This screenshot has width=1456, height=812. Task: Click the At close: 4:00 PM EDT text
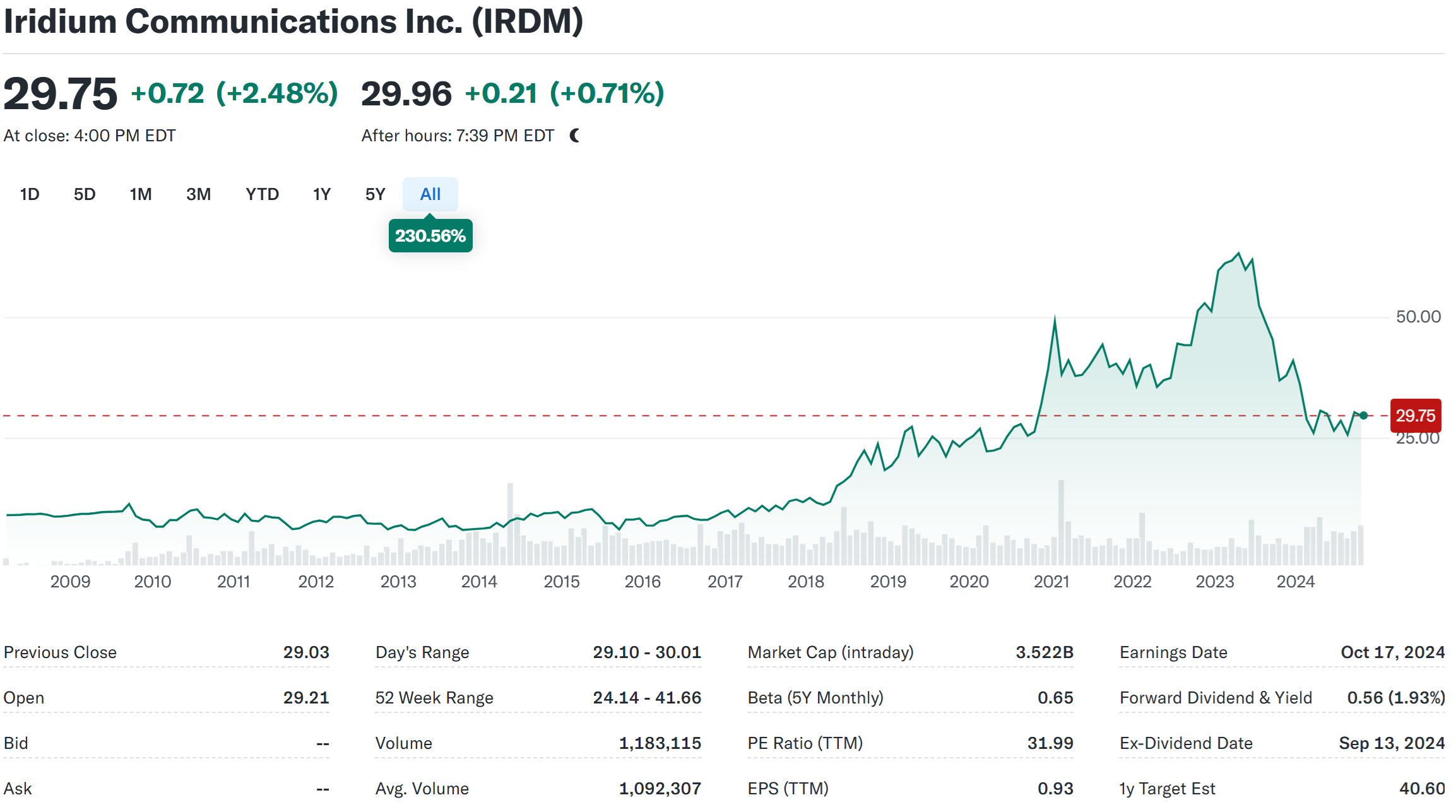(x=90, y=136)
